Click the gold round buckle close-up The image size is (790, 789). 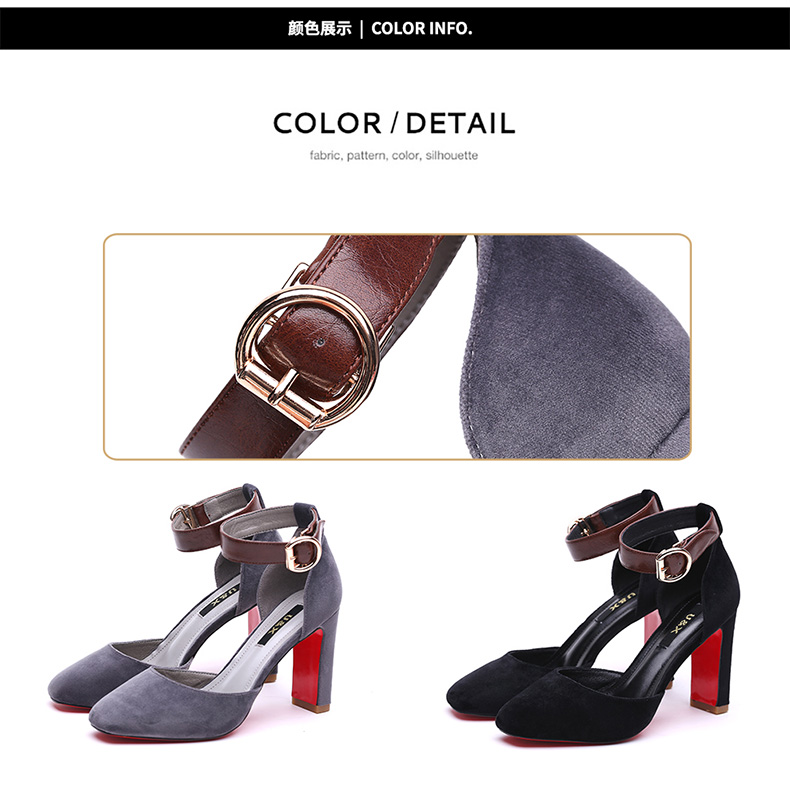pos(307,357)
